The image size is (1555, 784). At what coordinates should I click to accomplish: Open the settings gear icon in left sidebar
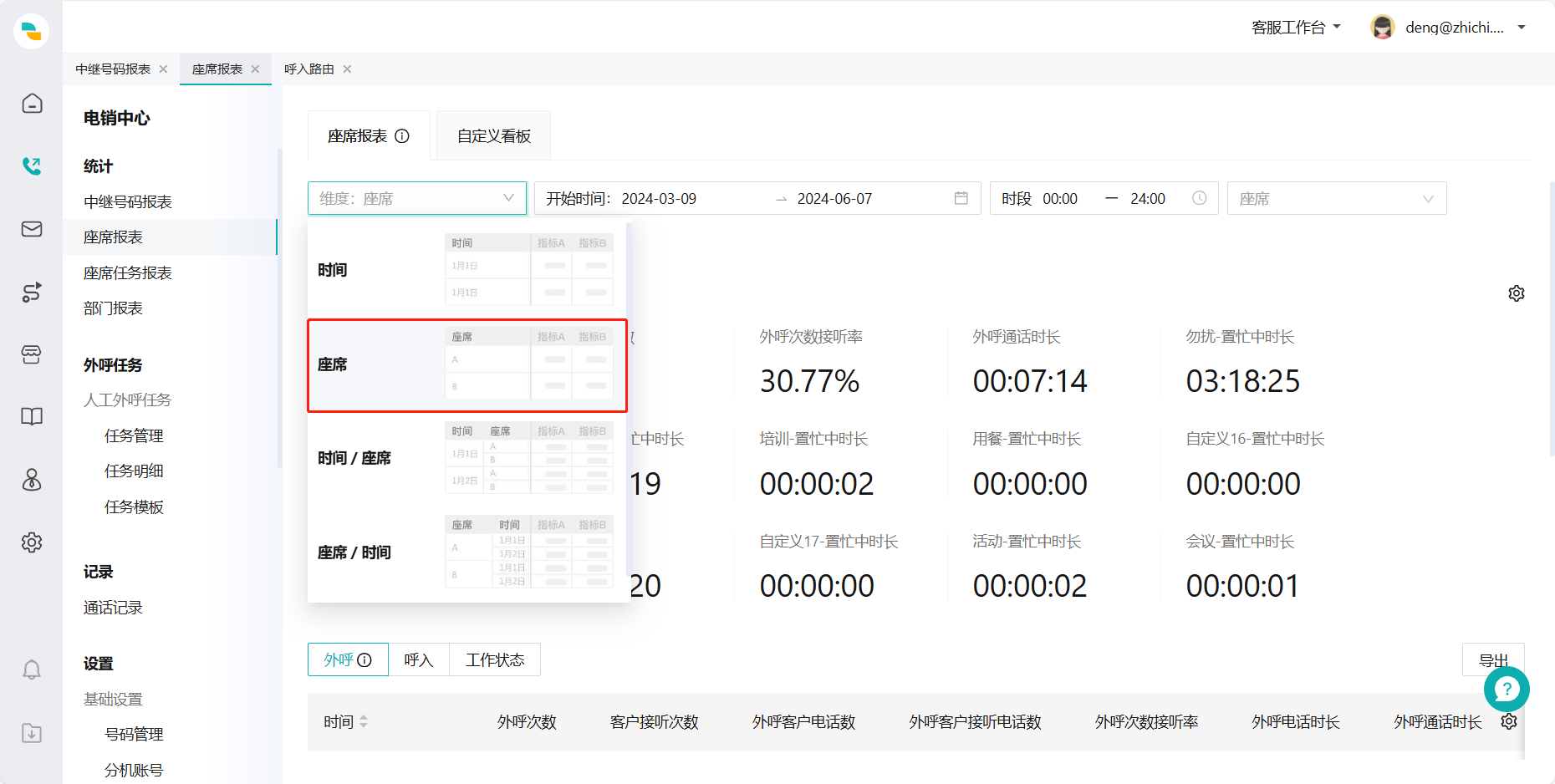[x=32, y=542]
